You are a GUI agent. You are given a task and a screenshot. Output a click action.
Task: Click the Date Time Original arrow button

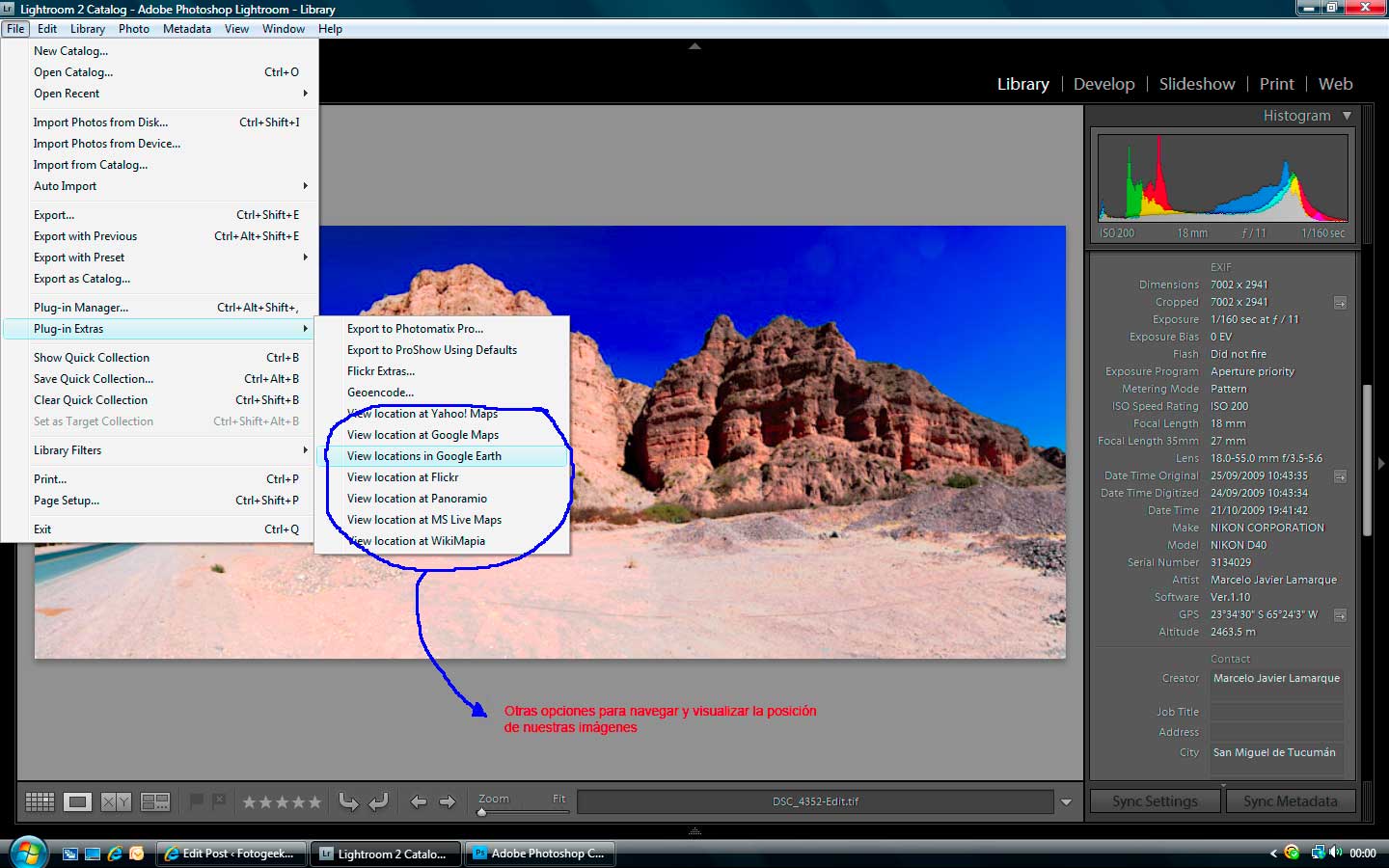(x=1340, y=476)
